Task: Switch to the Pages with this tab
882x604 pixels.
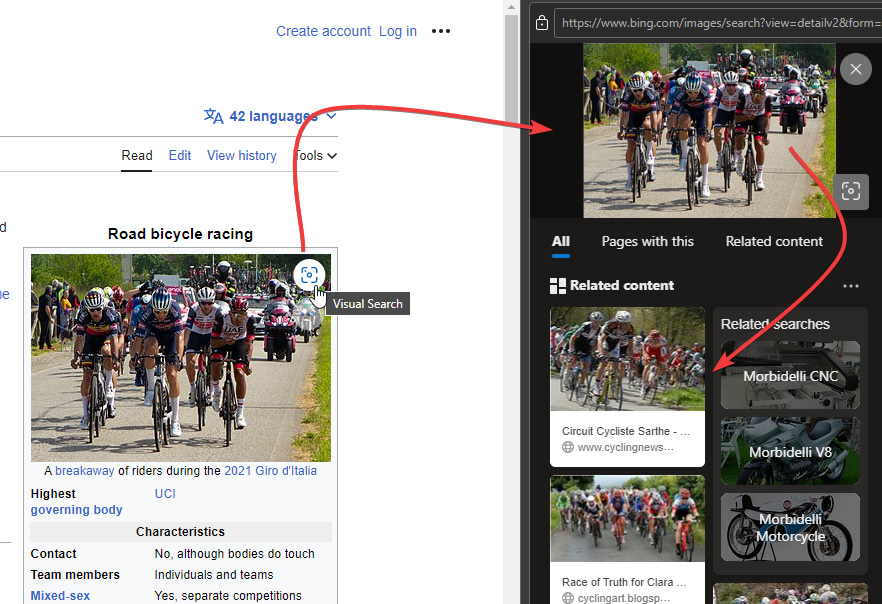Action: 648,241
